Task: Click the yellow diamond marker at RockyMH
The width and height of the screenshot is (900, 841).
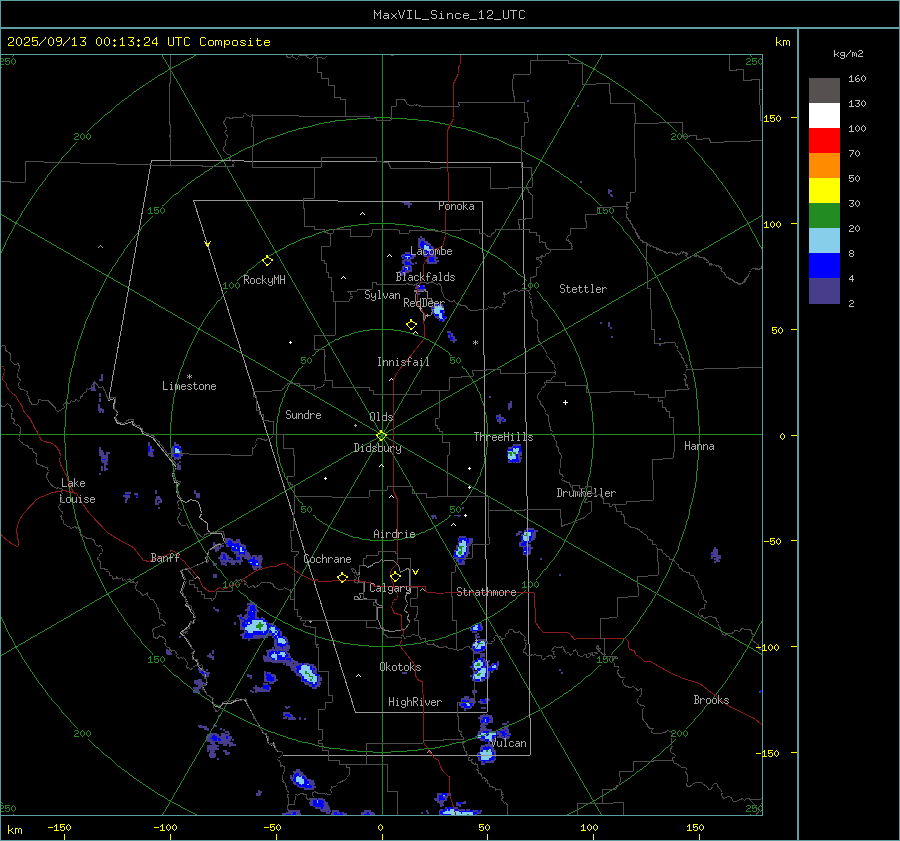Action: tap(267, 261)
